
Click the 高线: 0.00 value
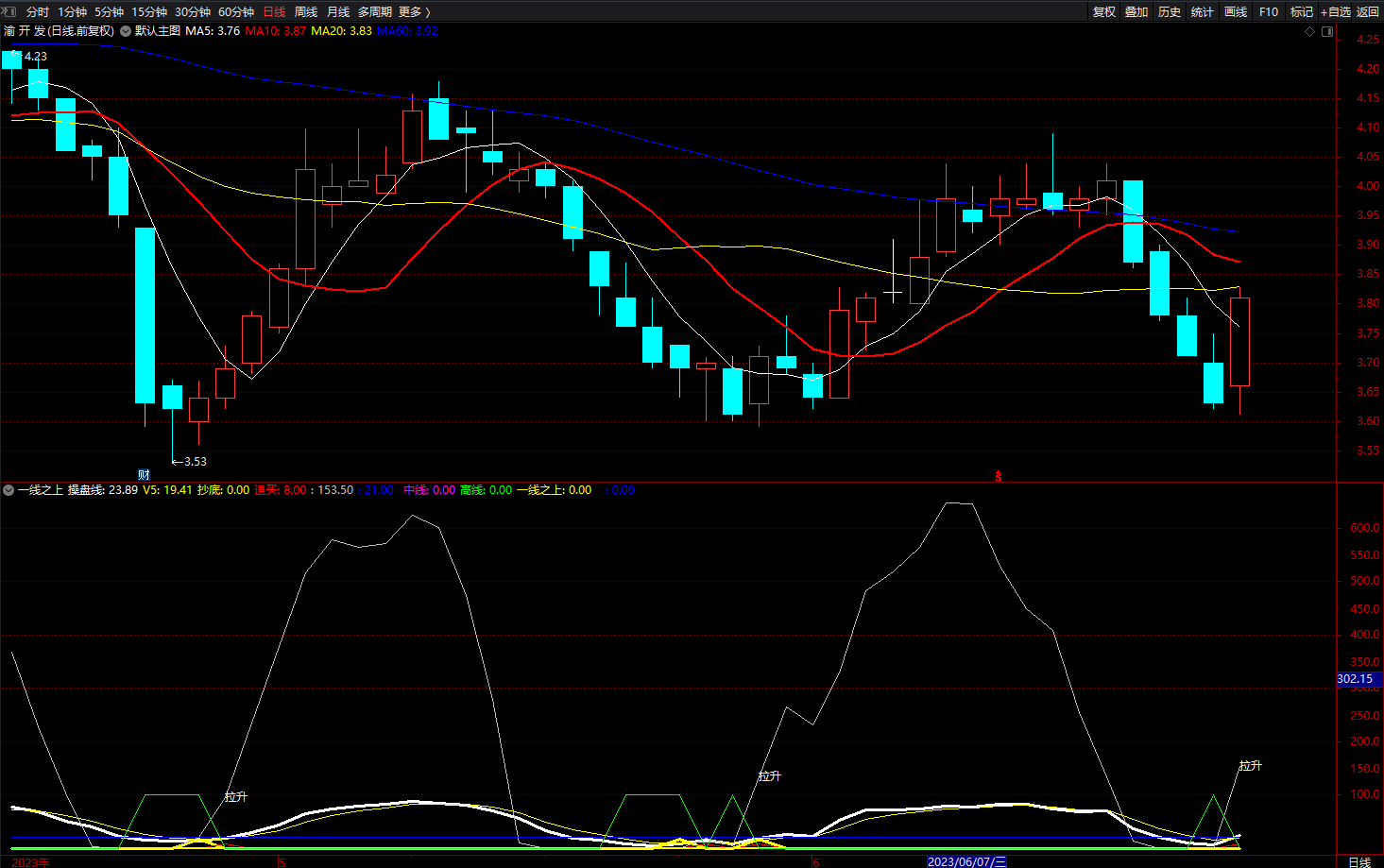[486, 489]
